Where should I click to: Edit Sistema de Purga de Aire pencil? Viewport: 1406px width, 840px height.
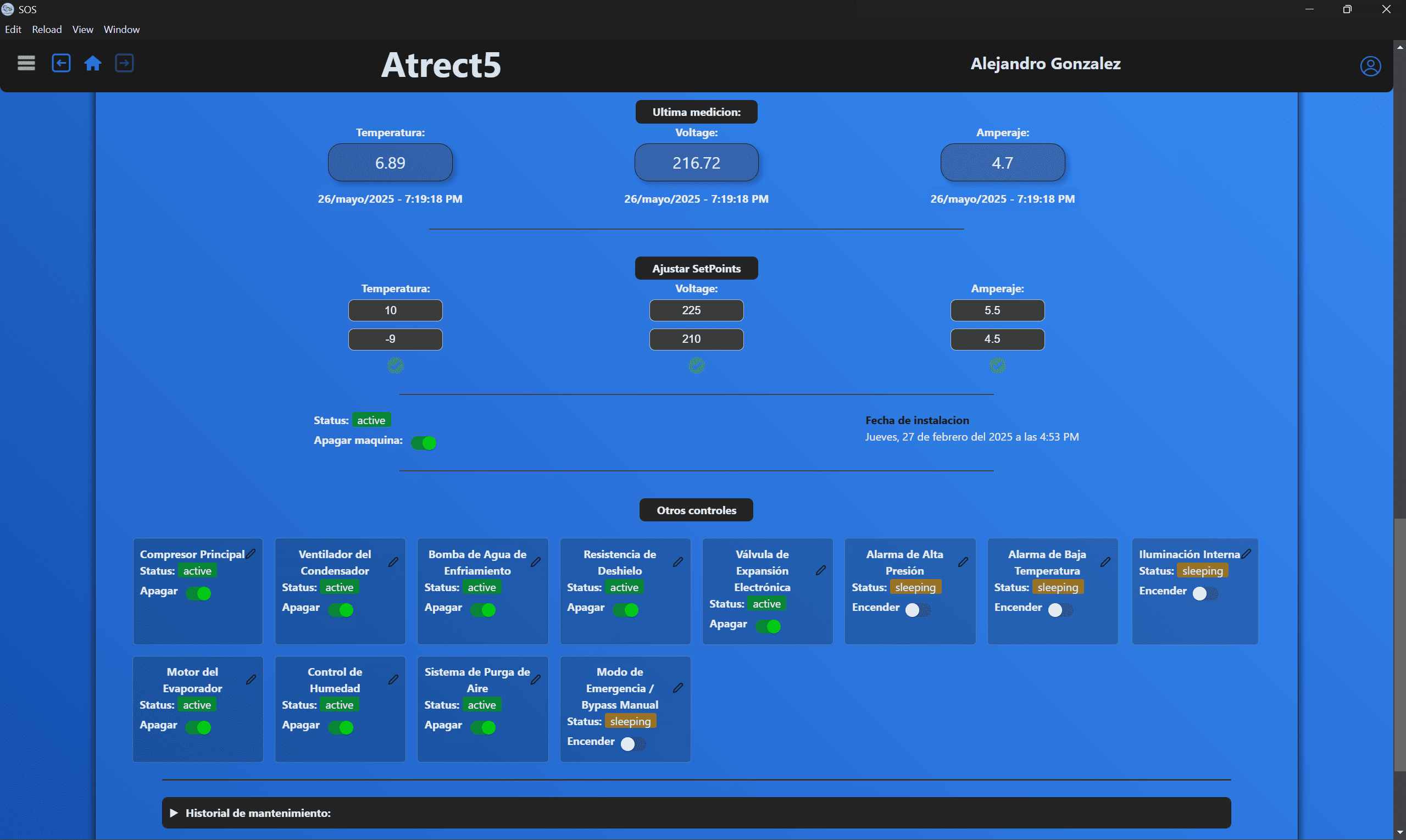(x=536, y=679)
